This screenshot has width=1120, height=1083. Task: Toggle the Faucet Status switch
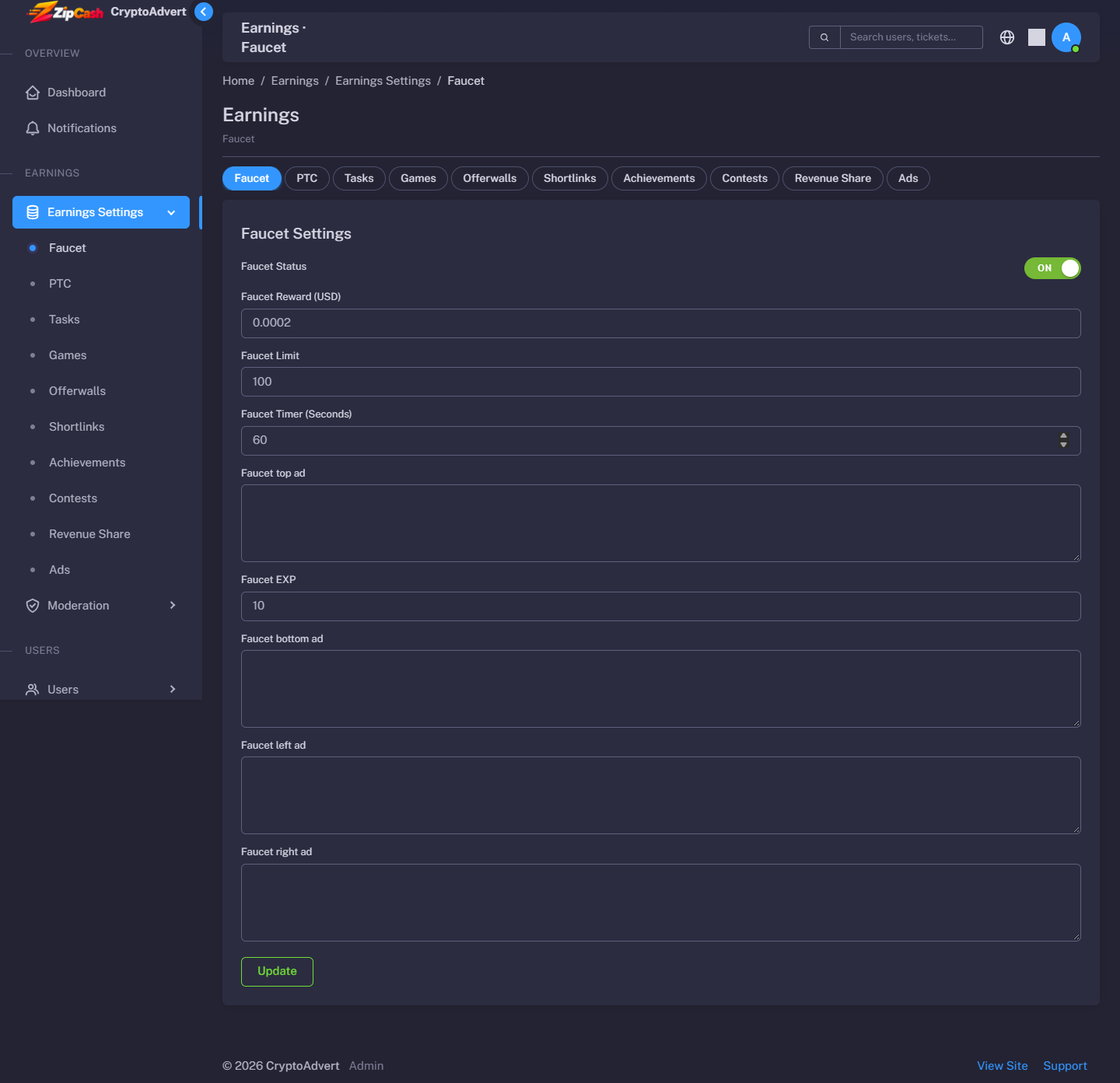click(1052, 268)
